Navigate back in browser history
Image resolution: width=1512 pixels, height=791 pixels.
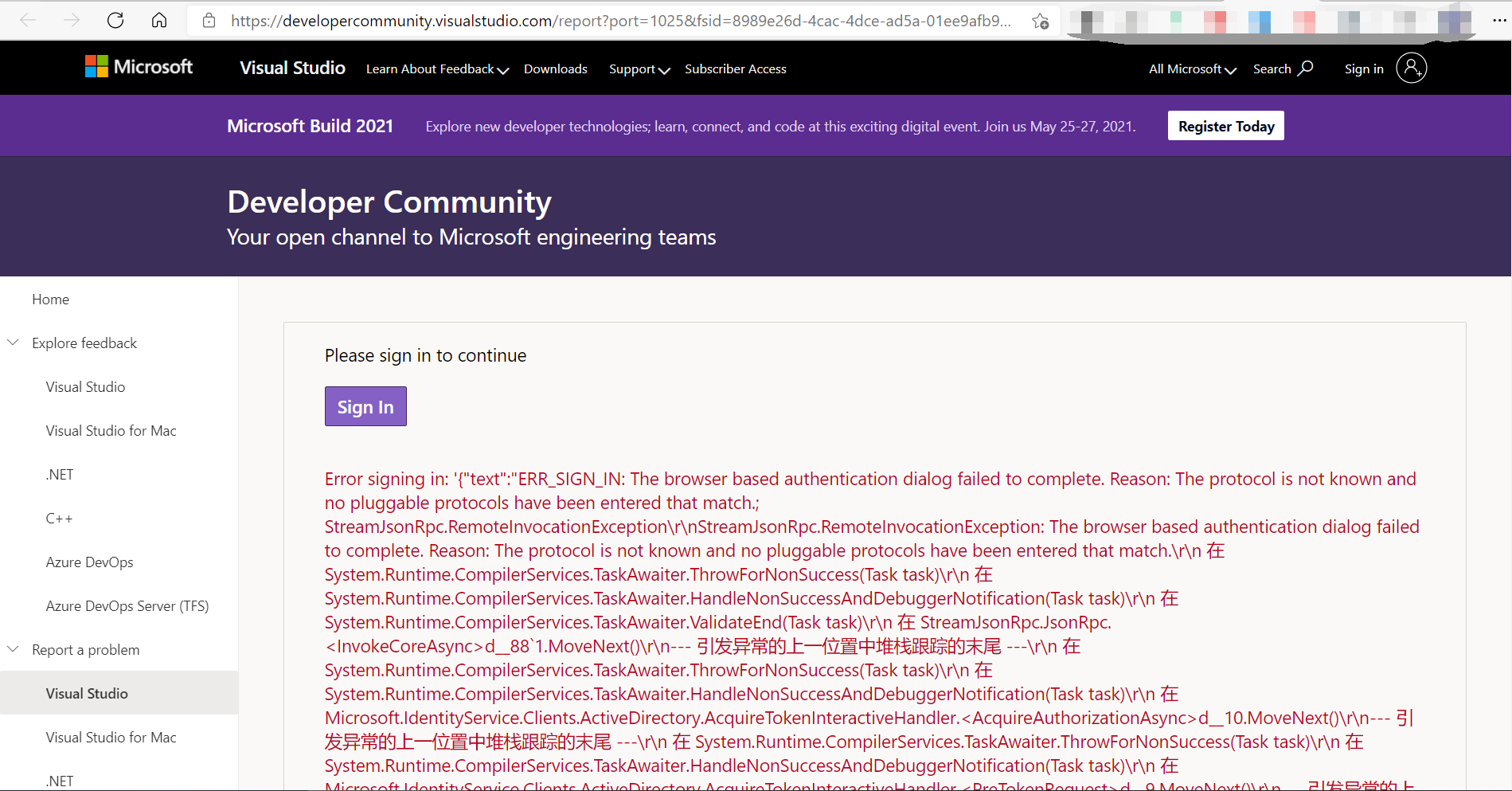[x=27, y=20]
